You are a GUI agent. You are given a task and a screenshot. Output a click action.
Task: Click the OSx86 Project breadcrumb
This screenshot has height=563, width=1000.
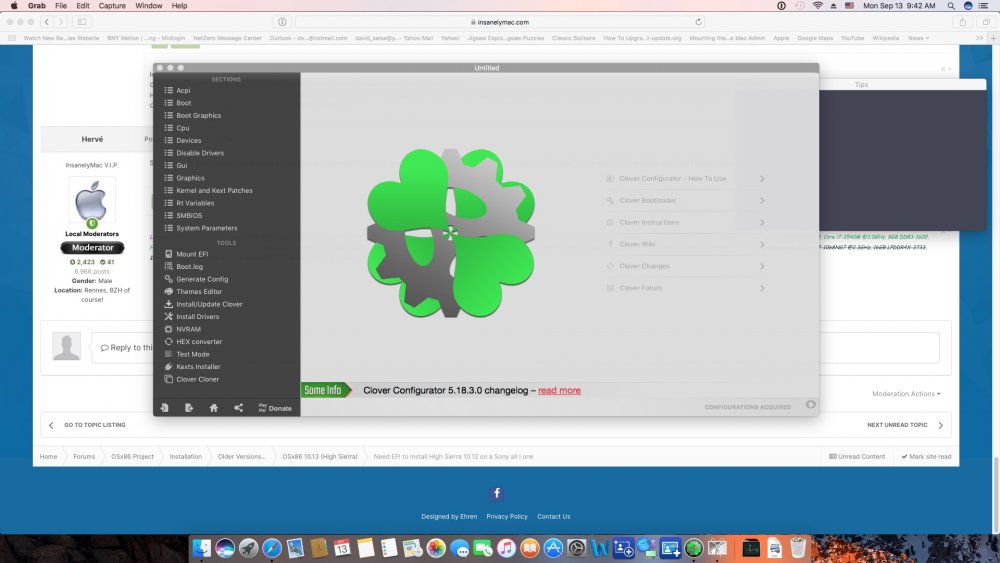point(132,457)
